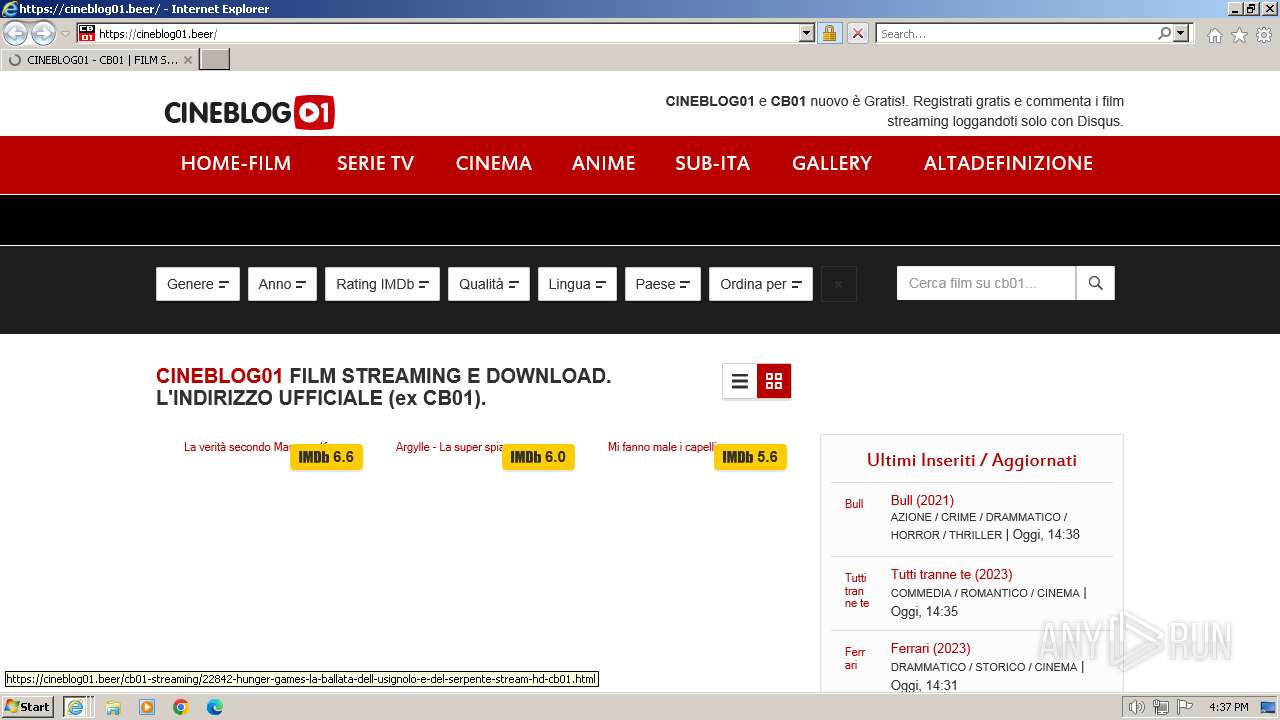Open the SUB-ITA menu item

click(712, 163)
